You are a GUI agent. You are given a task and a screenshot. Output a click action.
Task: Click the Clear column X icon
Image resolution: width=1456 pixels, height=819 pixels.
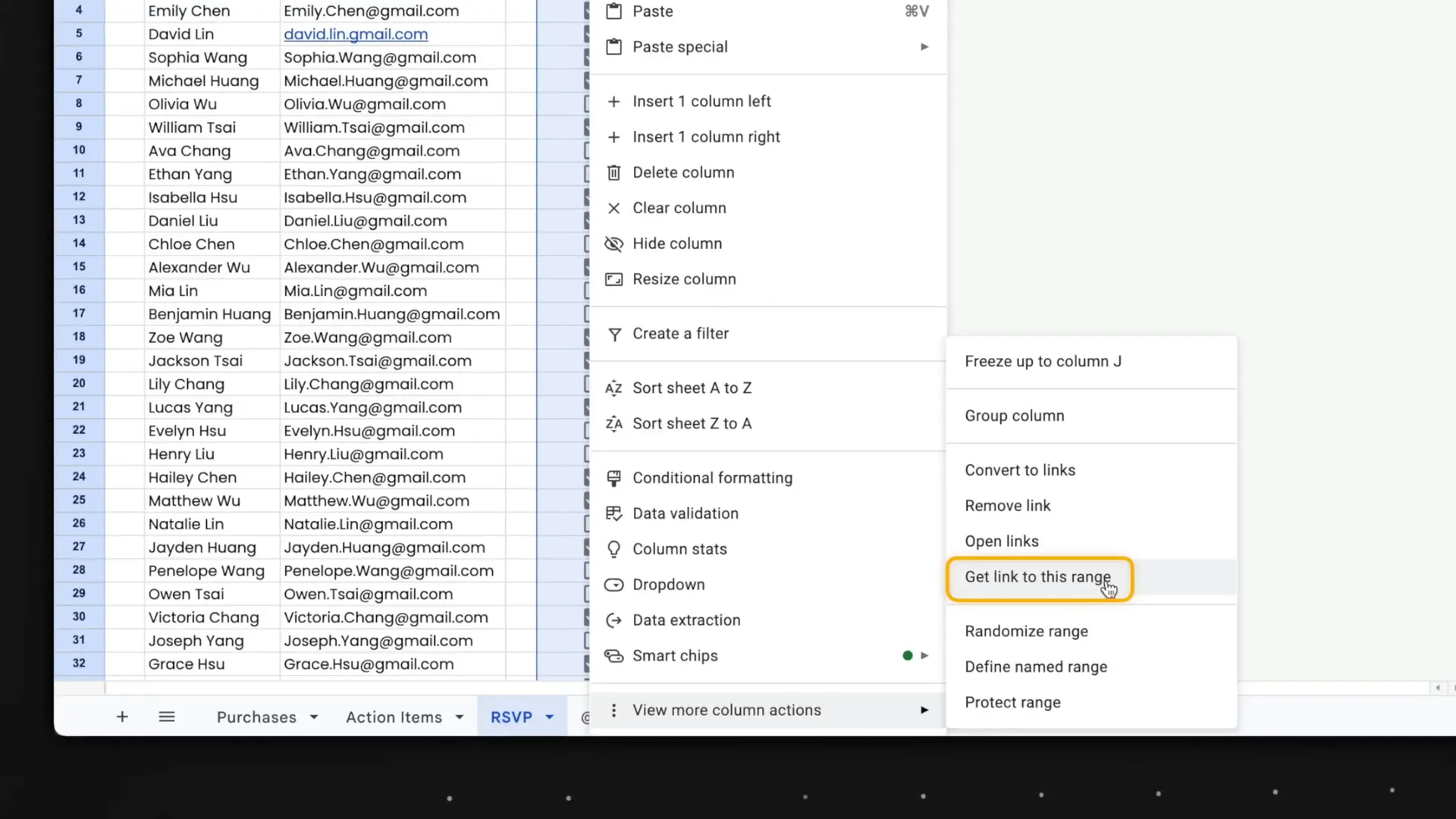[x=614, y=209]
